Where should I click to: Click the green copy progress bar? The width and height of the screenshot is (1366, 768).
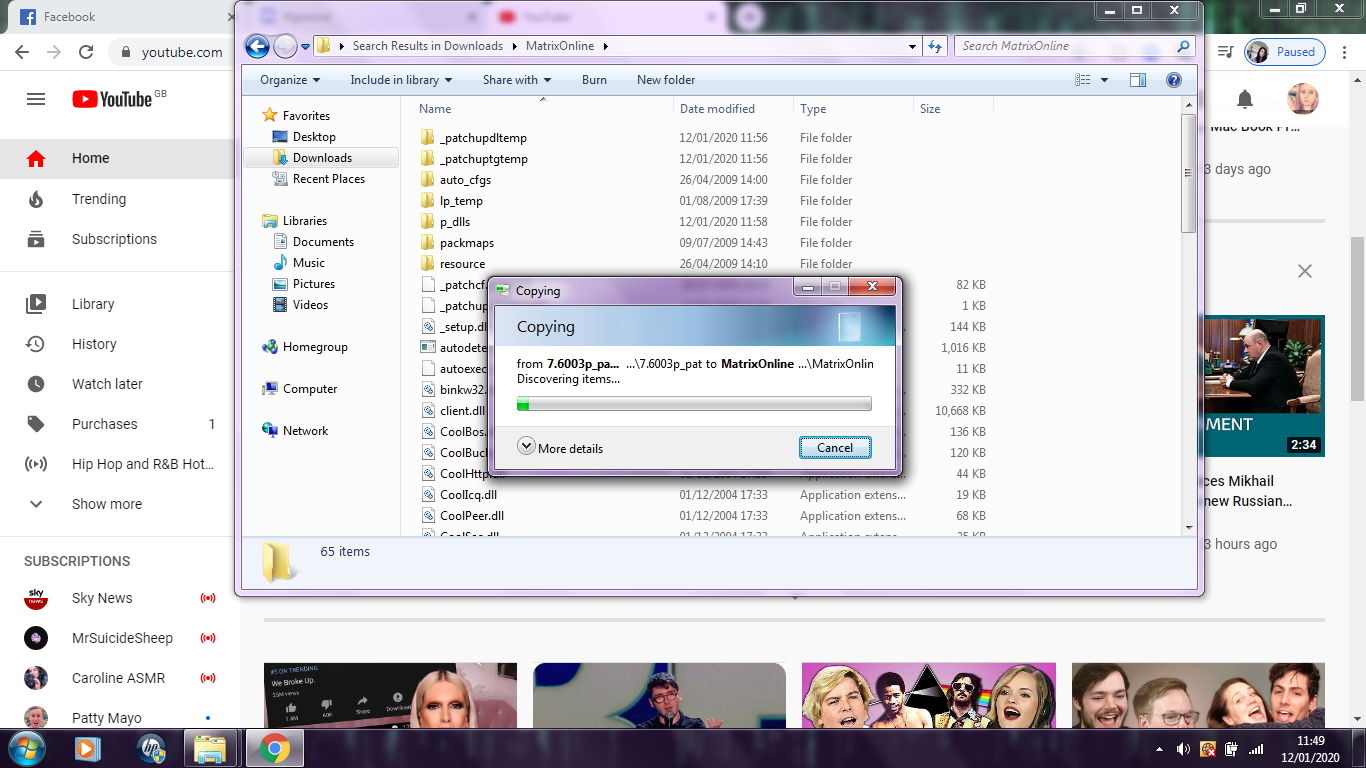coord(694,404)
